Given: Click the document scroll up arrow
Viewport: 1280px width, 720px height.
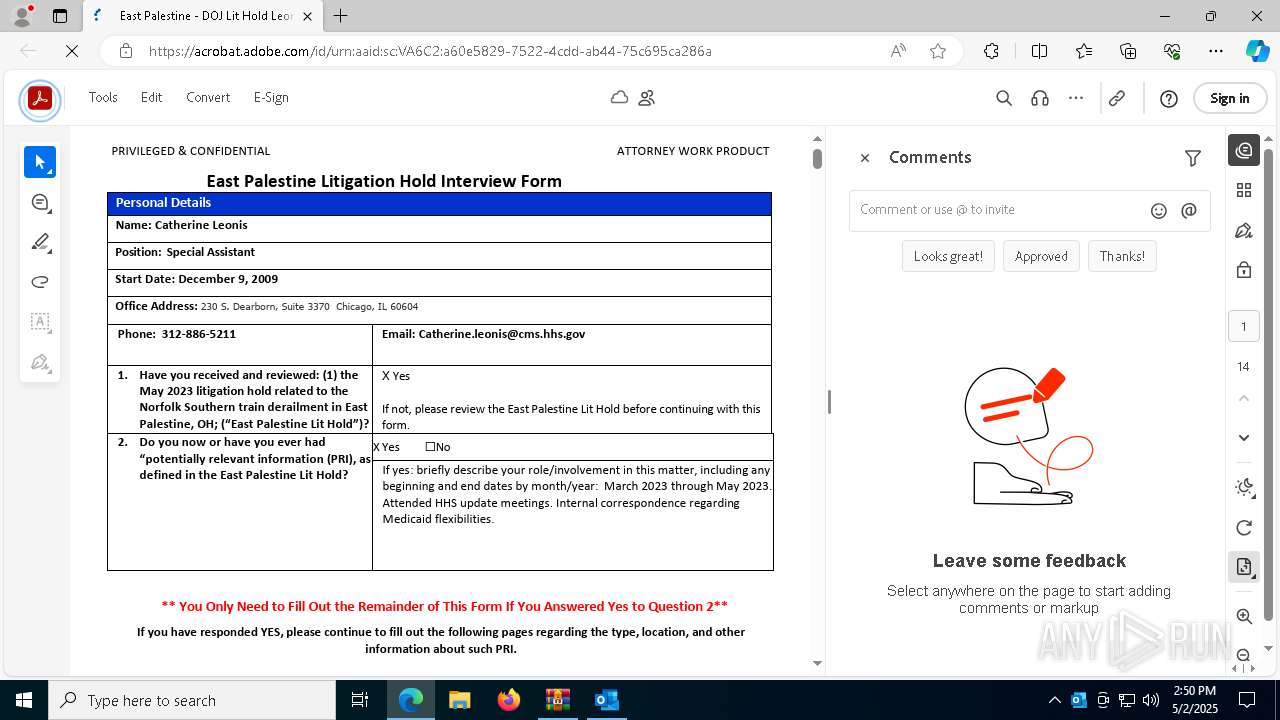Looking at the screenshot, I should [817, 139].
